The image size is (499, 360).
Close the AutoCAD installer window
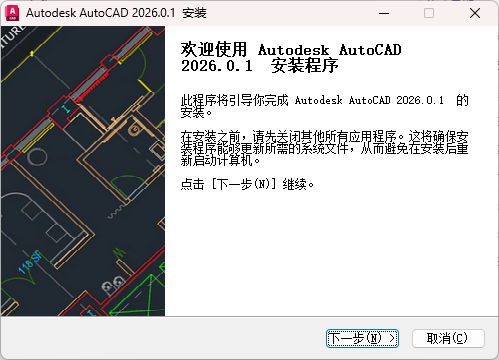(475, 13)
